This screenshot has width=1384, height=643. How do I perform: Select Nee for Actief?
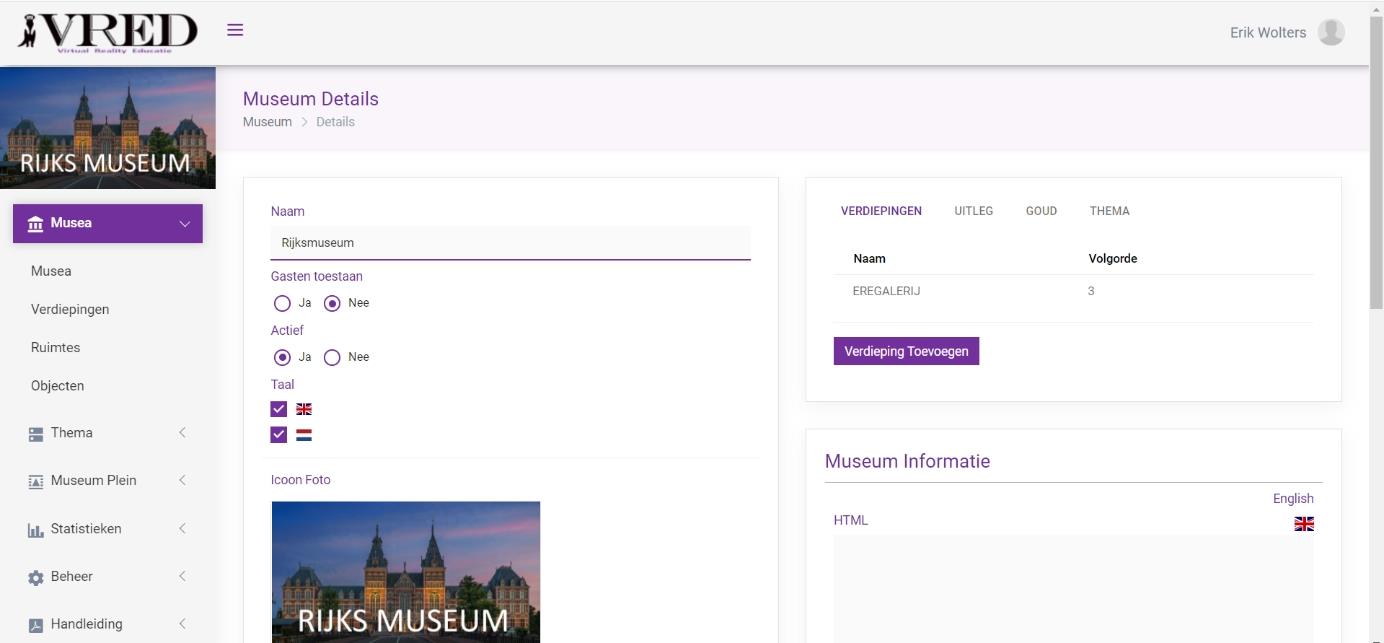pyautogui.click(x=332, y=357)
